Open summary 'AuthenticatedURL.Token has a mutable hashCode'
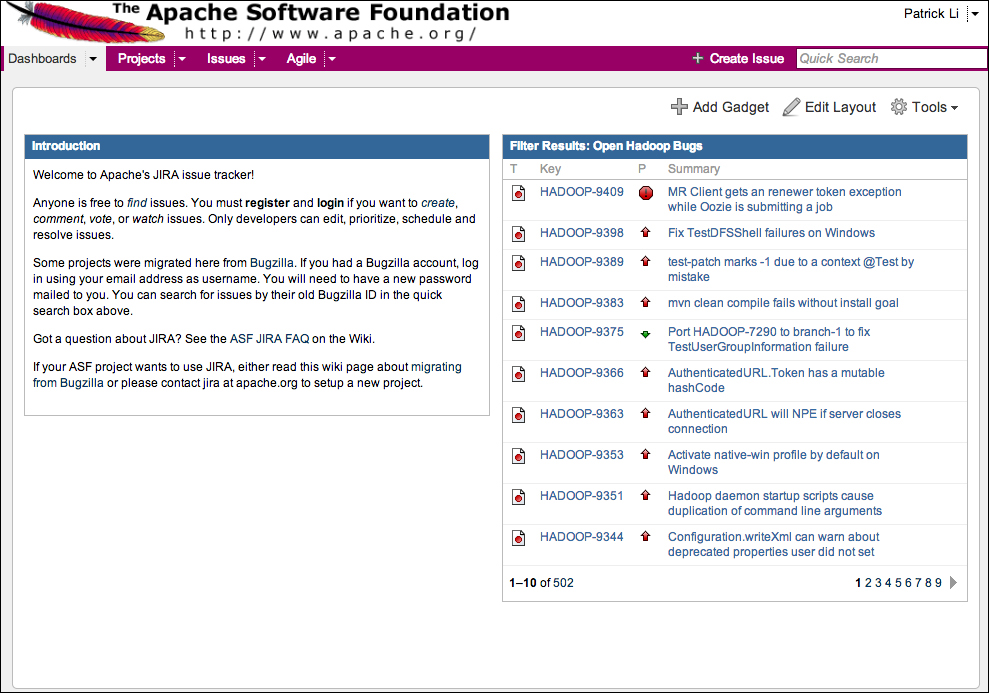Viewport: 989px width, 693px height. click(776, 380)
